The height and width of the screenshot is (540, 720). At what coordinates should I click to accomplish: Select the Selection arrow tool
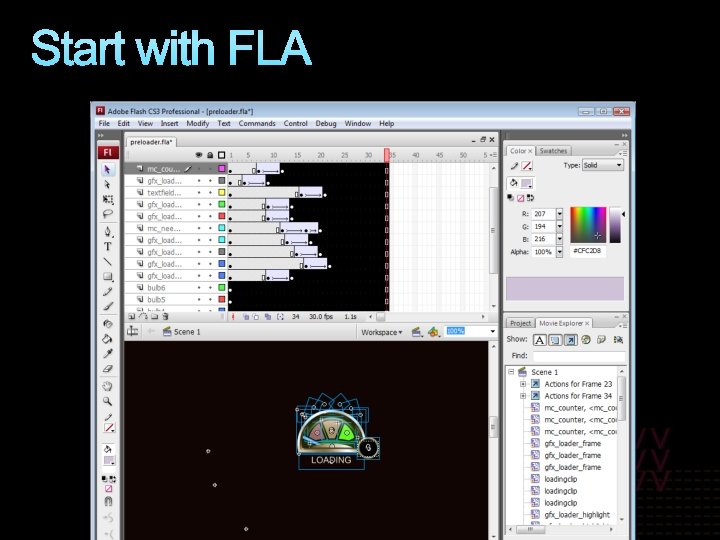point(107,169)
